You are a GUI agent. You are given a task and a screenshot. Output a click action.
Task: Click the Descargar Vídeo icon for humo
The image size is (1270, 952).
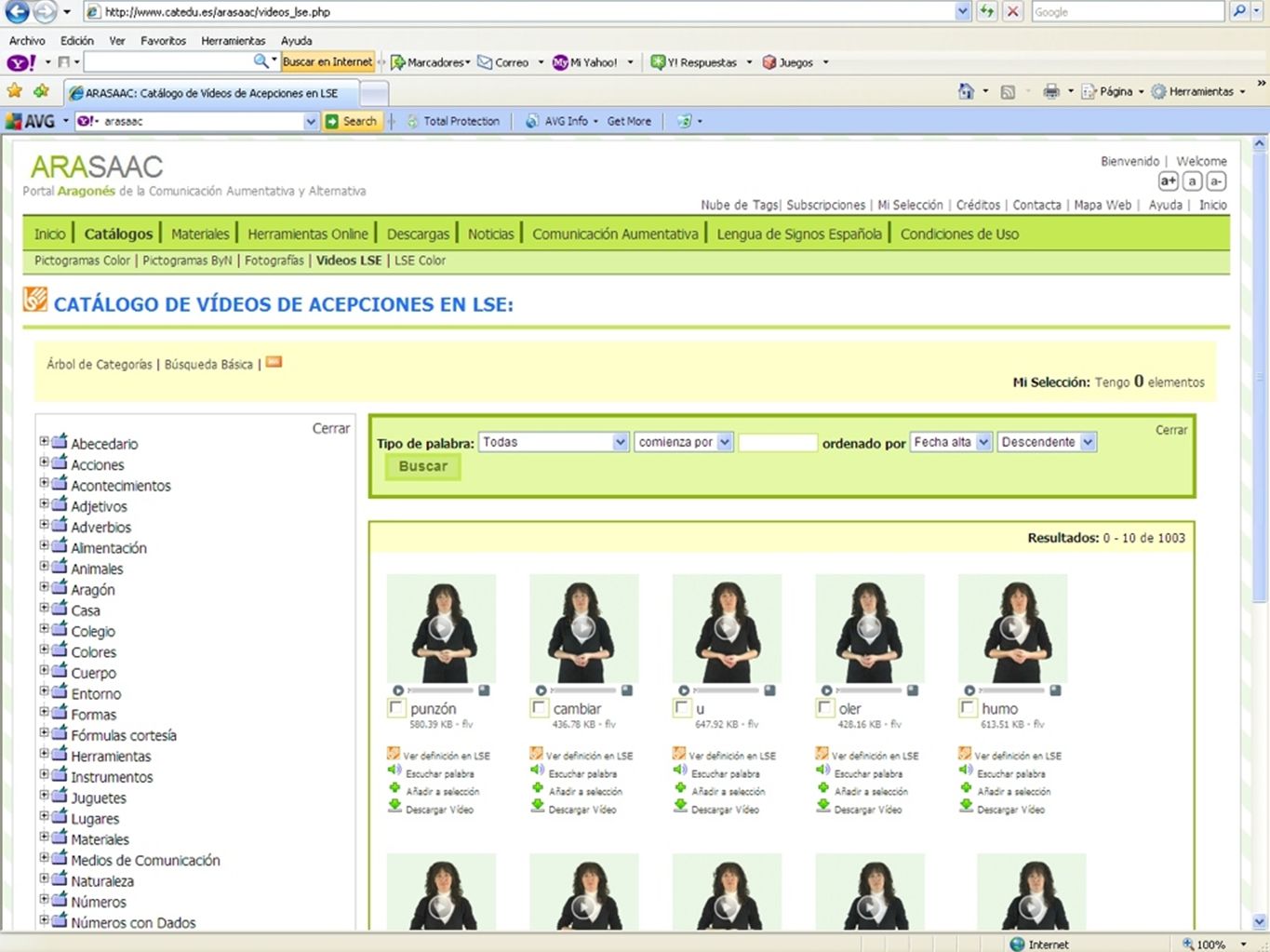(966, 806)
